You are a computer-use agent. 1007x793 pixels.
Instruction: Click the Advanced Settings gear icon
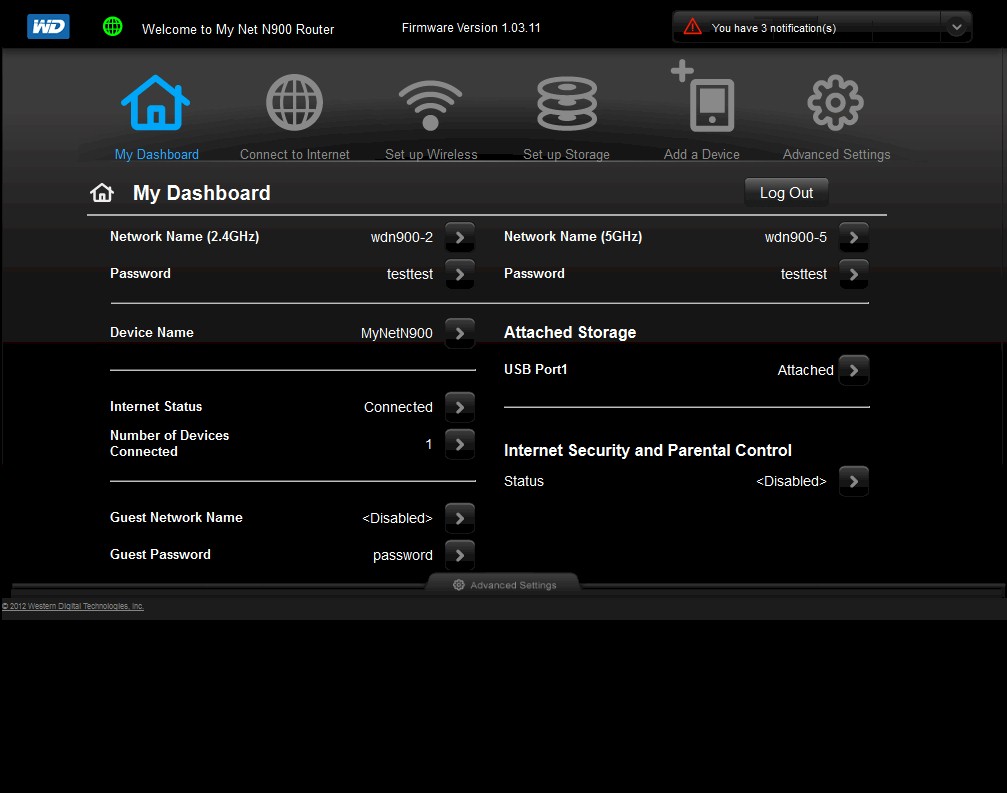pyautogui.click(x=835, y=103)
